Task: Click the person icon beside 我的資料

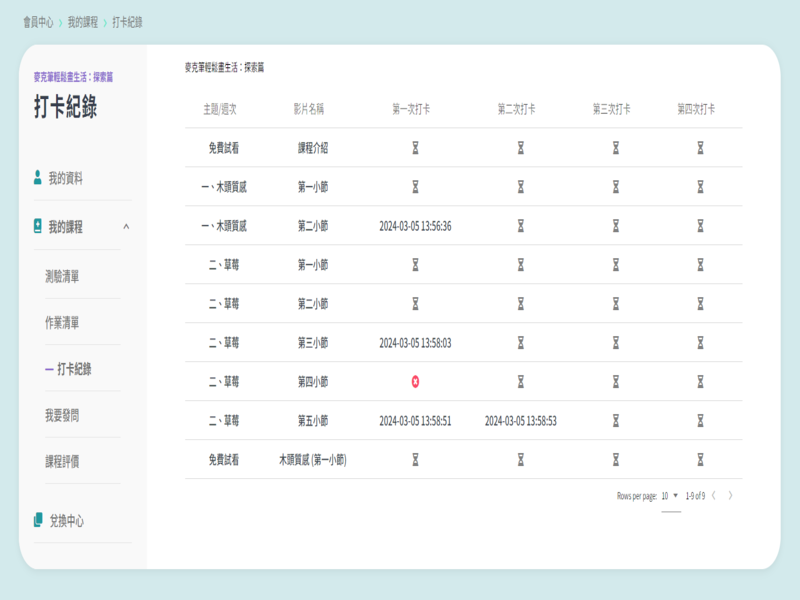Action: tap(38, 178)
